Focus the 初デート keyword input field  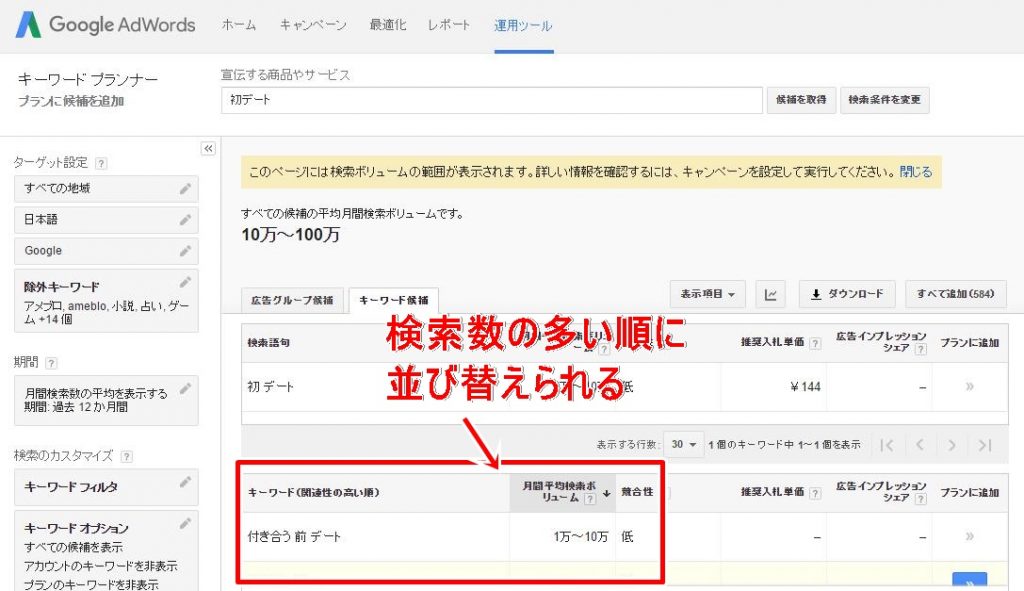tap(492, 100)
